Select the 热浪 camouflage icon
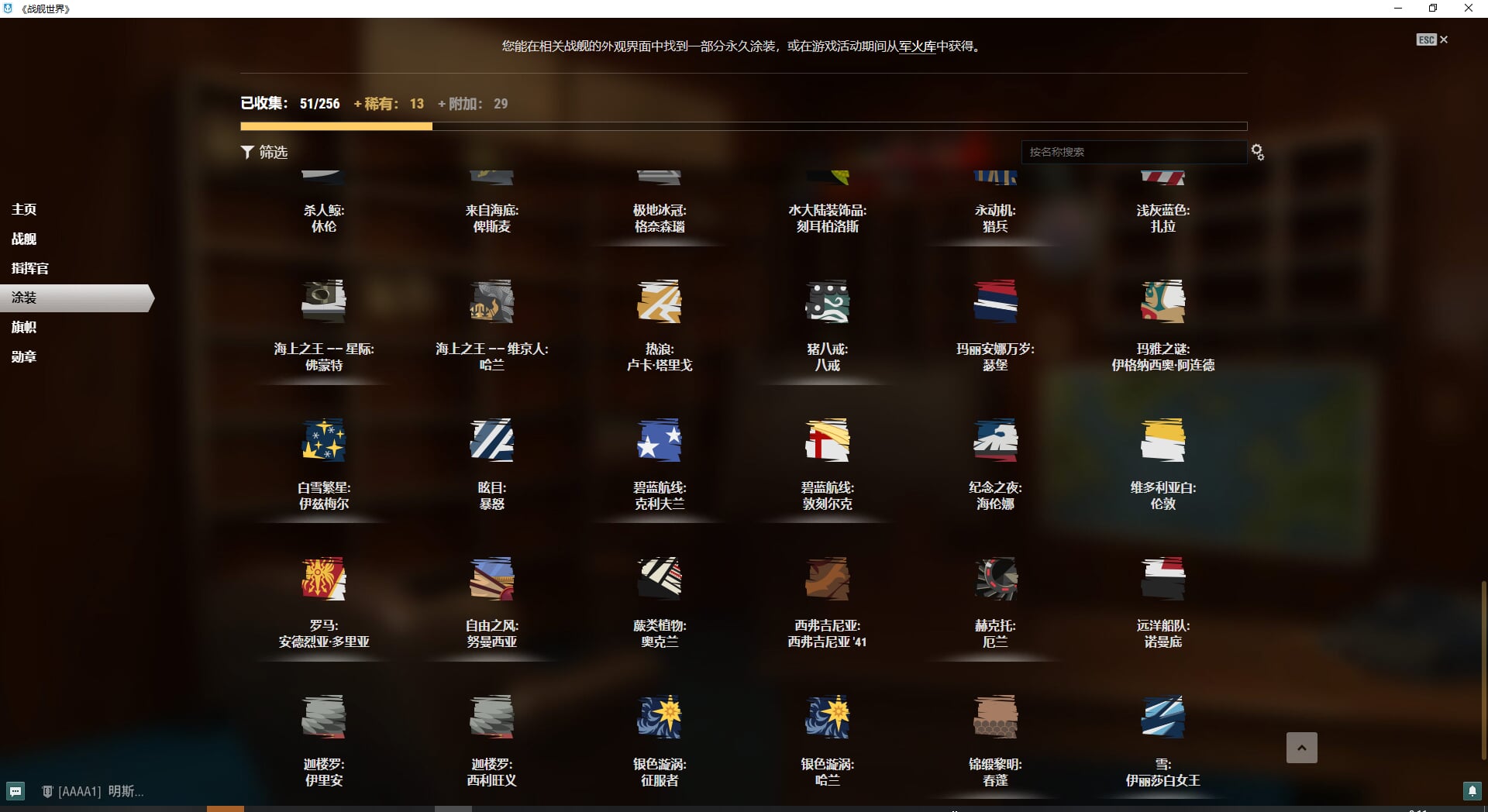This screenshot has width=1488, height=812. click(x=659, y=301)
